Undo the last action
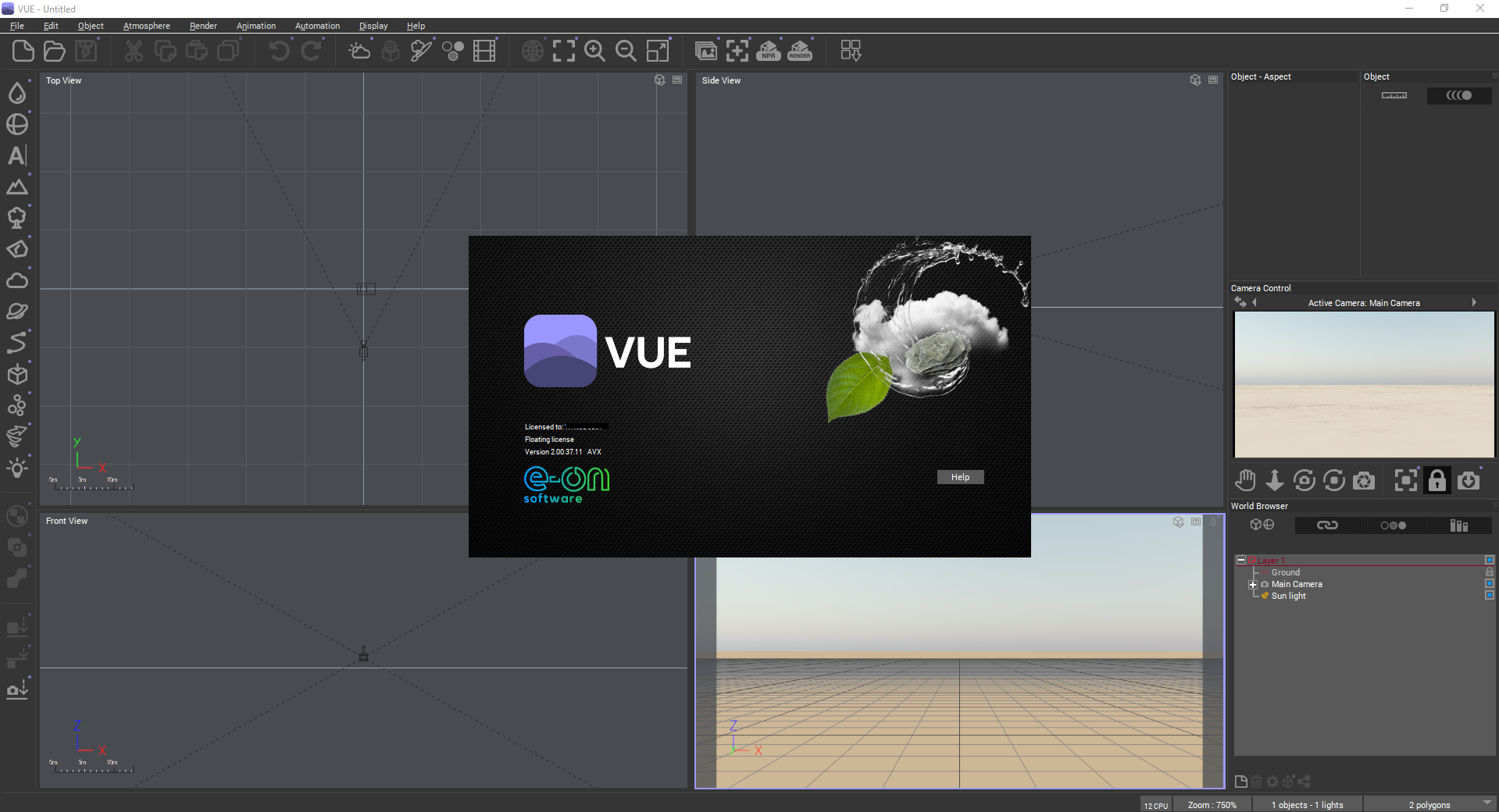 [279, 52]
